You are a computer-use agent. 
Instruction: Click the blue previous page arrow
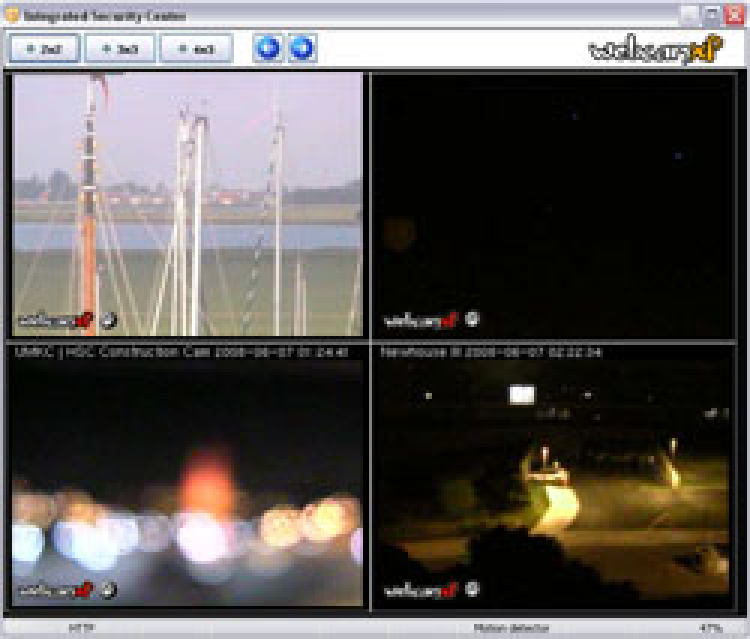[x=267, y=48]
